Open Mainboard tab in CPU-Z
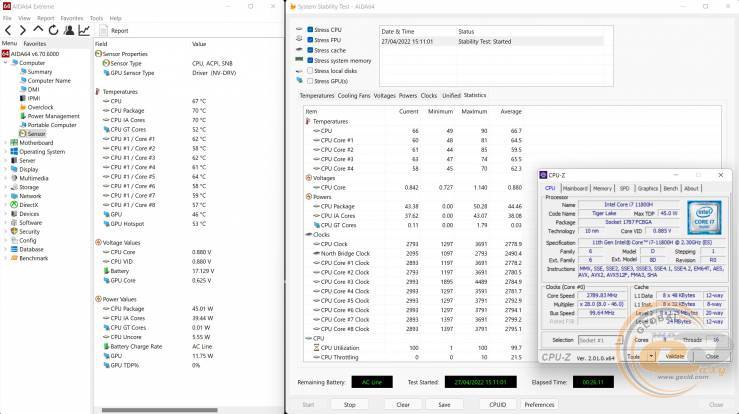 click(x=575, y=188)
